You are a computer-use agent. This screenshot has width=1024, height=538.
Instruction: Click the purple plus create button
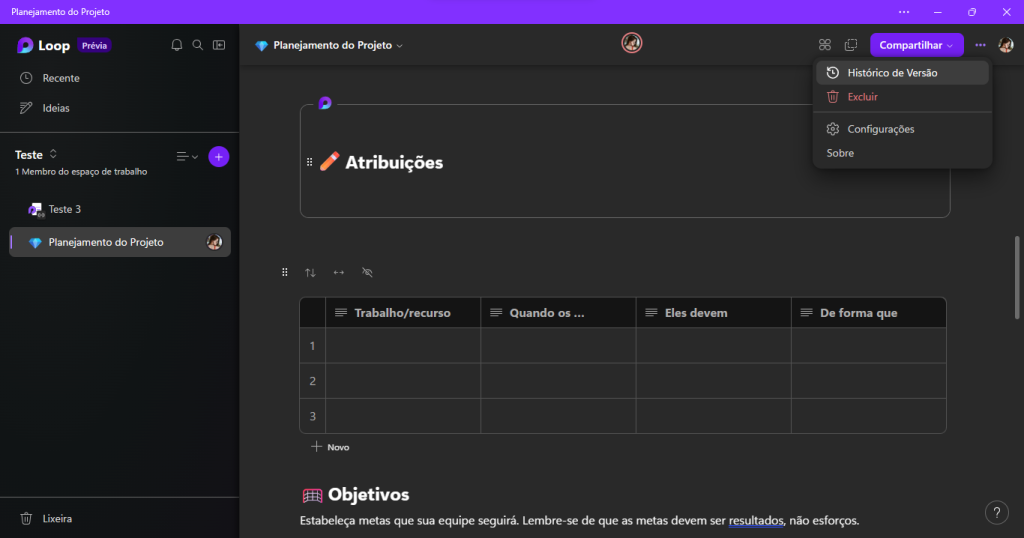click(x=219, y=156)
